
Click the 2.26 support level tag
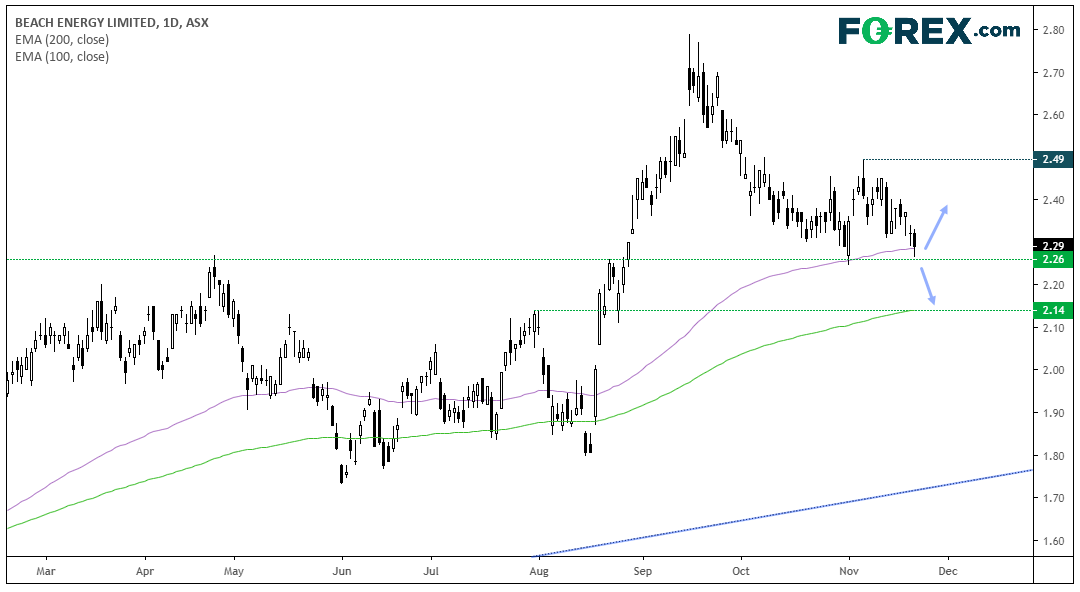coord(1053,259)
